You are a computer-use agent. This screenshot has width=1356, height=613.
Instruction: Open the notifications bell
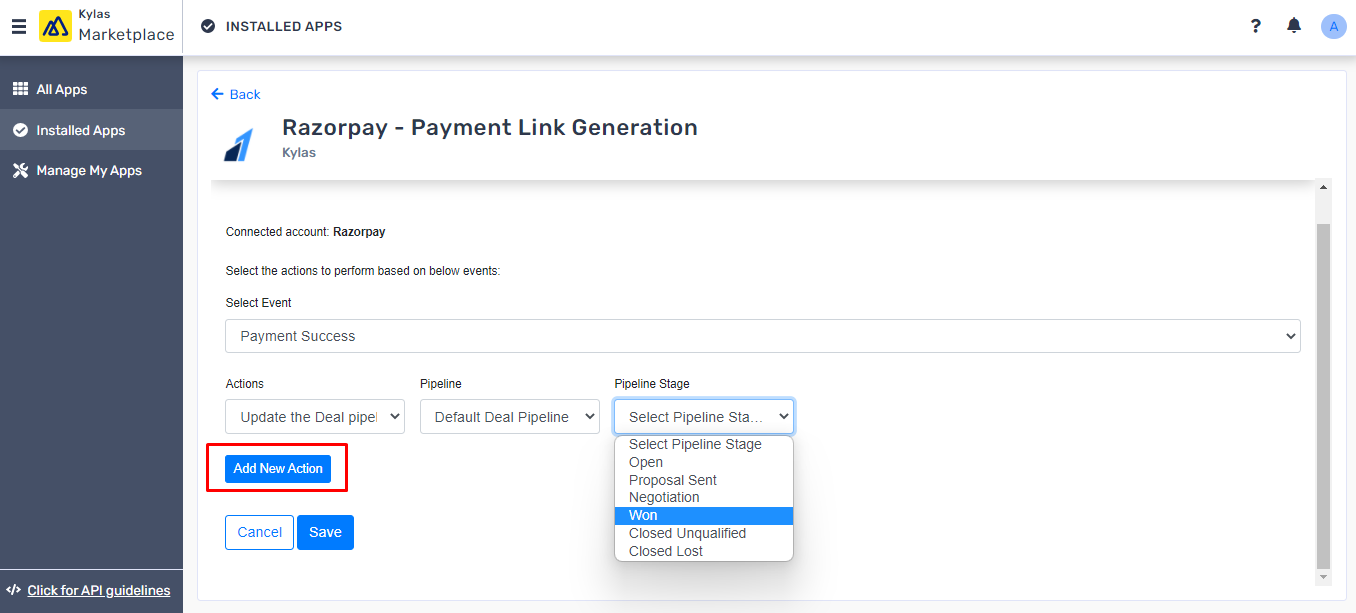(1294, 26)
